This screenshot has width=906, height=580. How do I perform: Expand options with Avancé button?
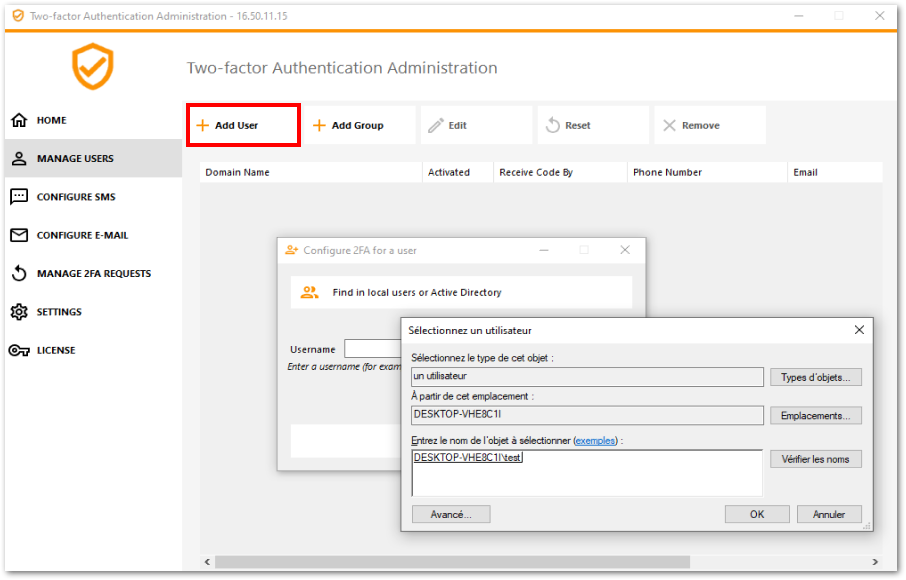pyautogui.click(x=450, y=514)
